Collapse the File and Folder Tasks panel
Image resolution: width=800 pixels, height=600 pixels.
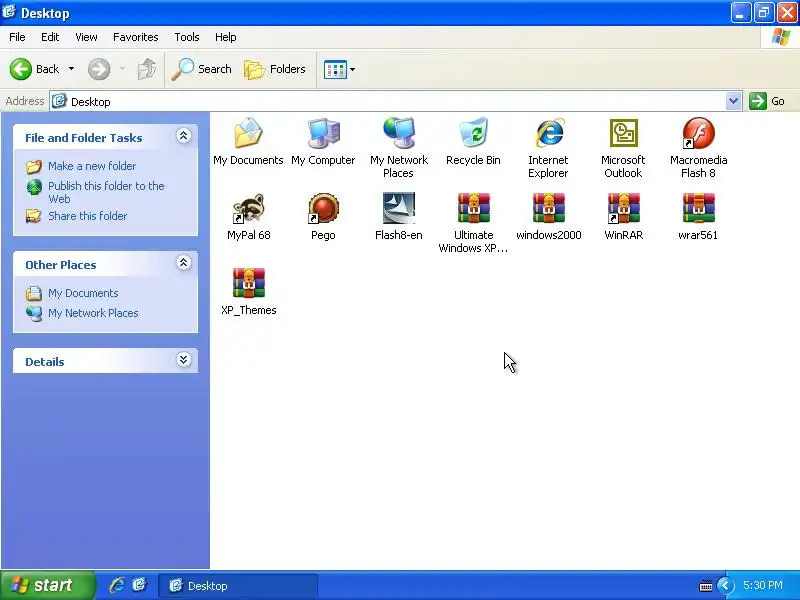(x=184, y=136)
